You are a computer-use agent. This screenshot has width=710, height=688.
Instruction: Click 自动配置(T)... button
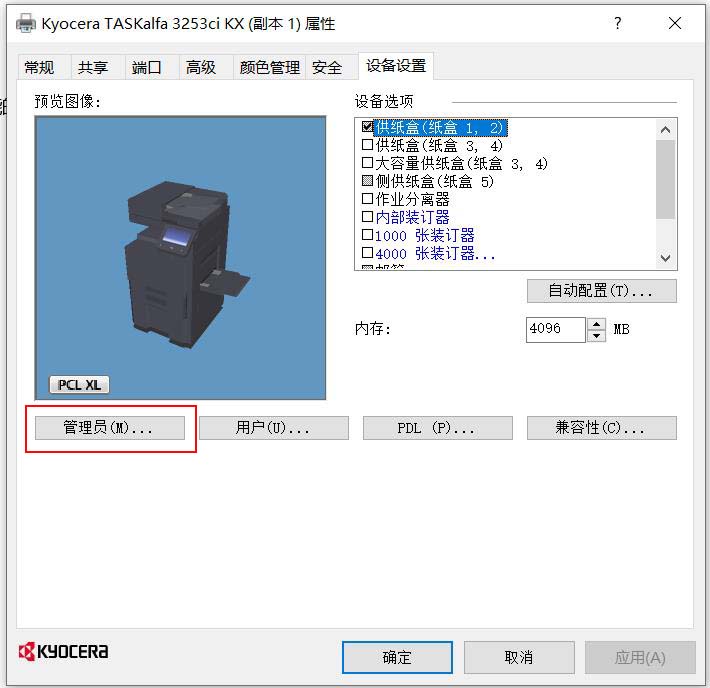pyautogui.click(x=601, y=291)
